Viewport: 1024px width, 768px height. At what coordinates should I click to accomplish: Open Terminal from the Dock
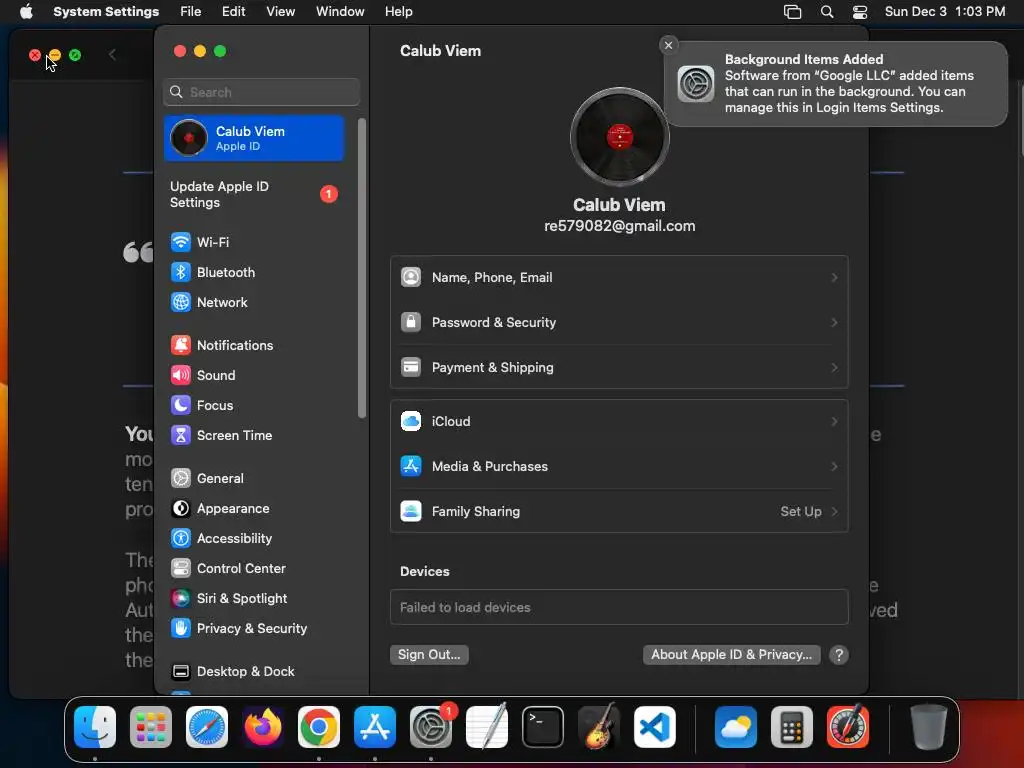pyautogui.click(x=543, y=727)
